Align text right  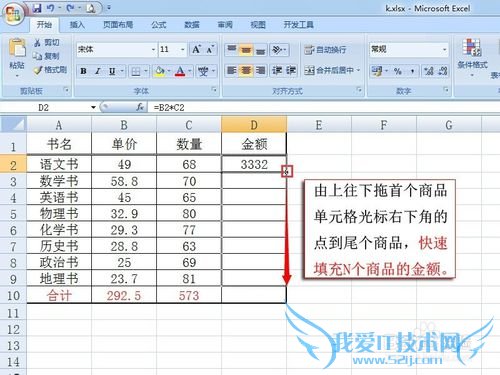260,70
